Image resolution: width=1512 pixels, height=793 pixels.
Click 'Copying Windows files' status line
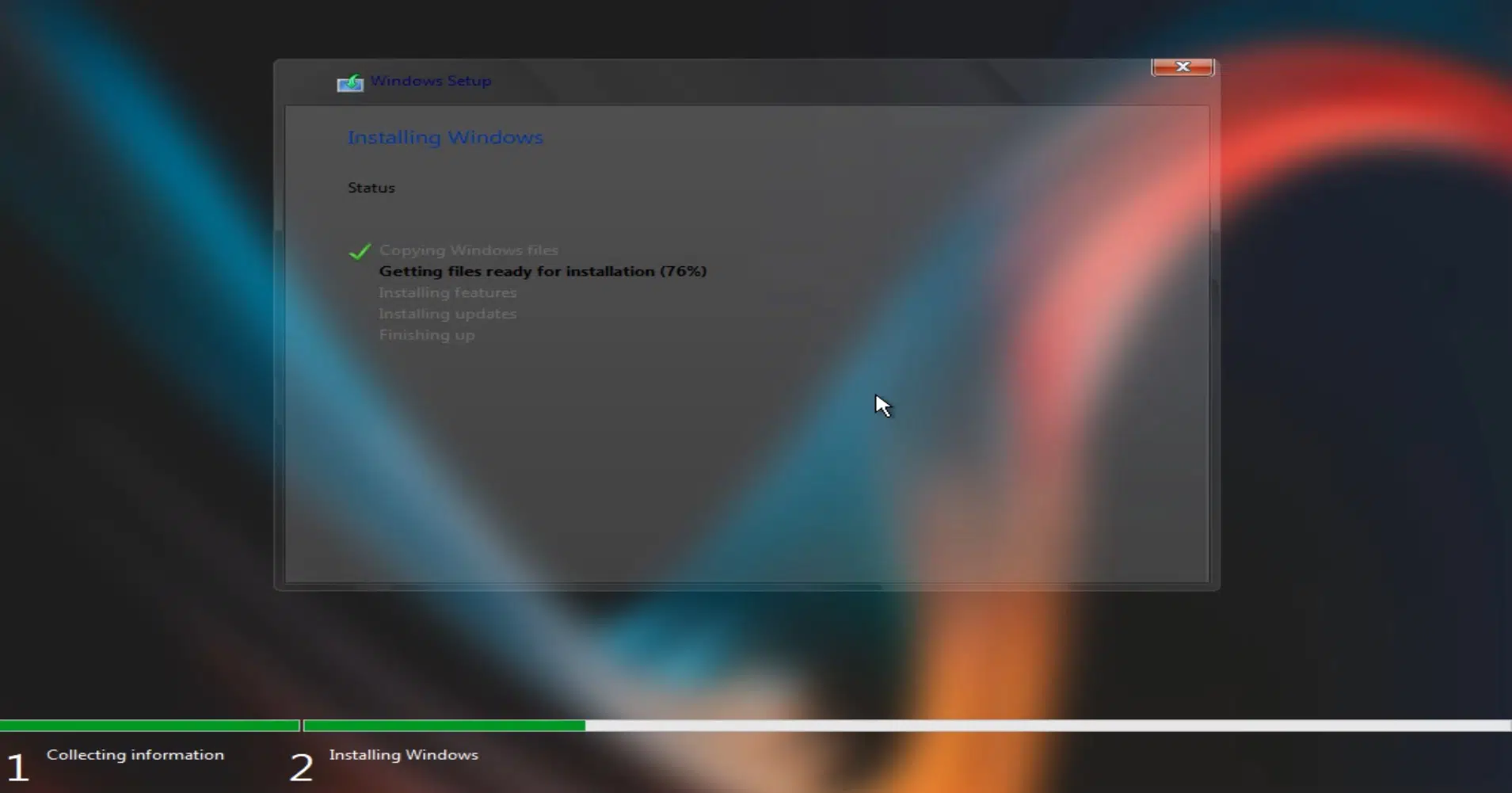point(468,250)
